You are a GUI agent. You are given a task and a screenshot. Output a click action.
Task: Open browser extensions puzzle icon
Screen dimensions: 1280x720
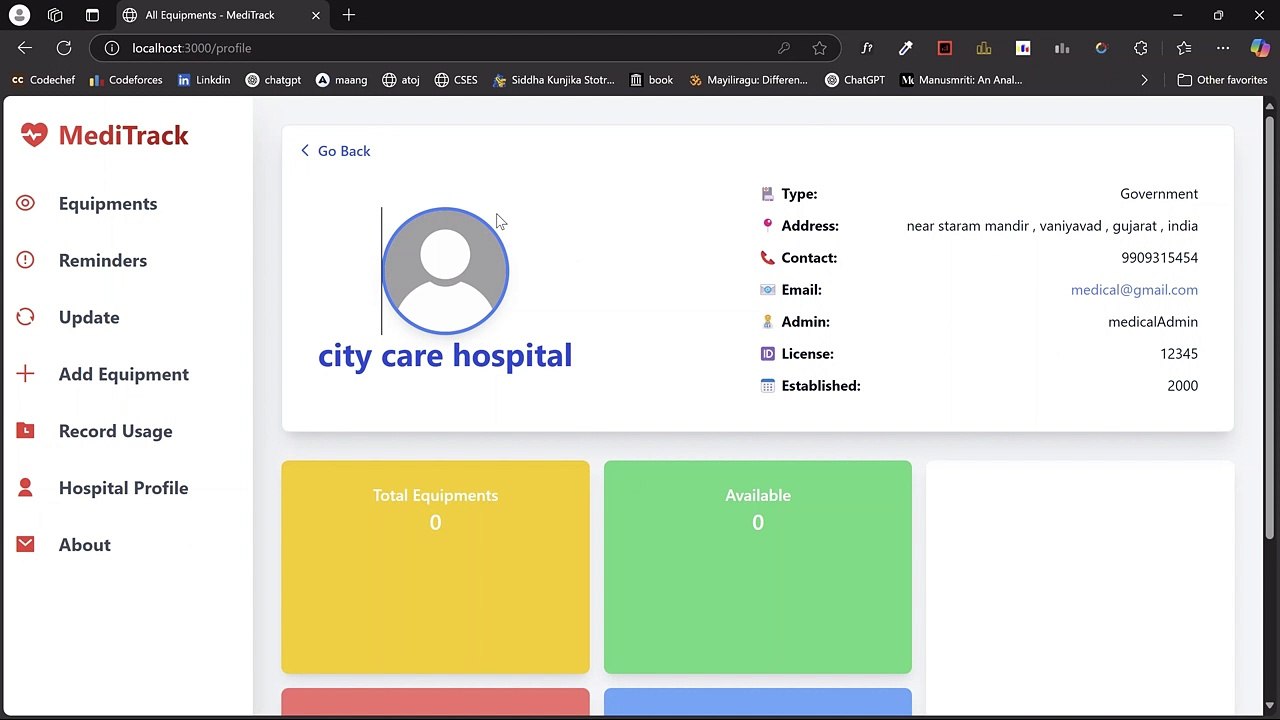click(x=1140, y=48)
